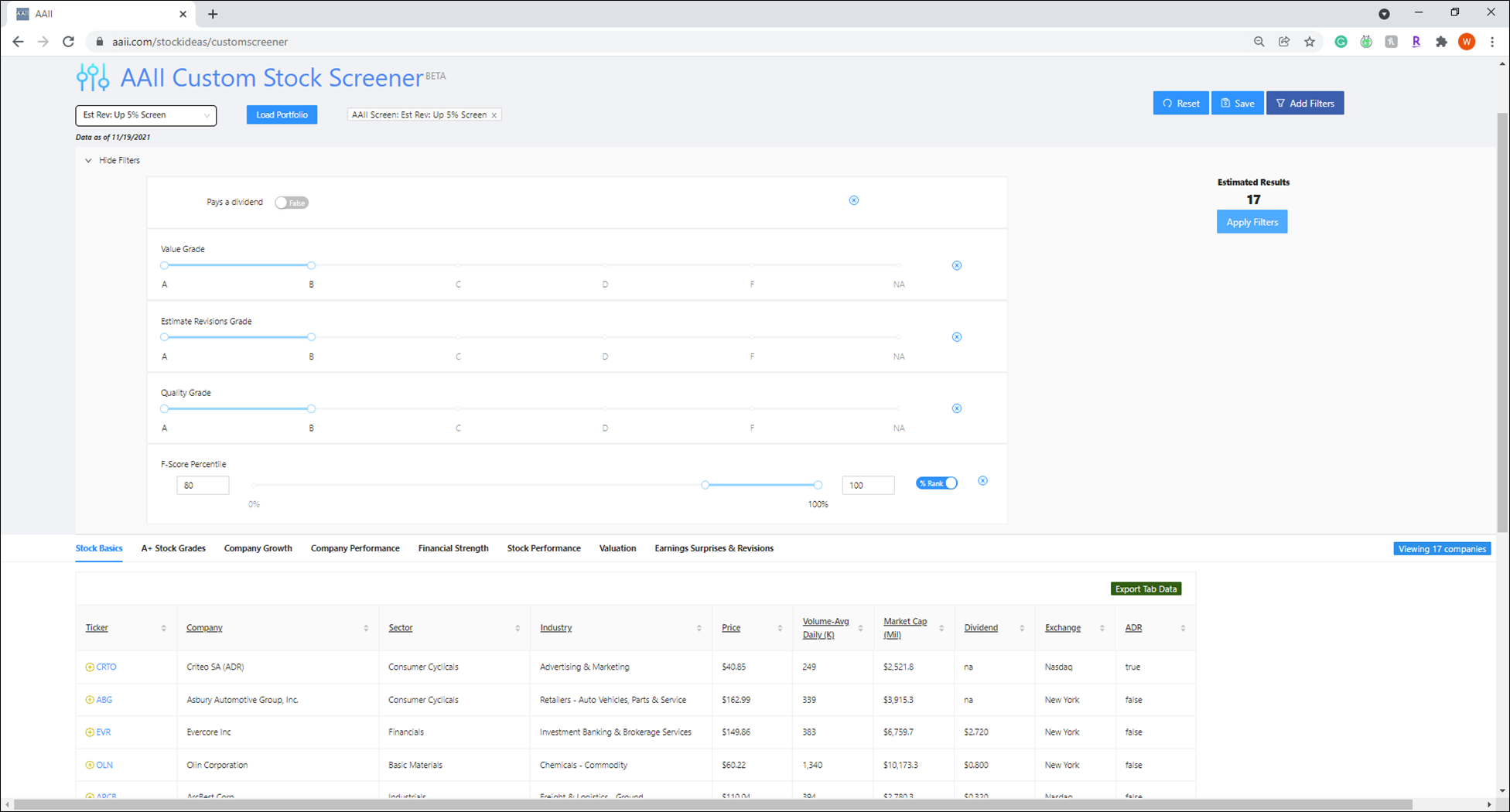
Task: Click the purple R extension icon
Action: click(1416, 42)
